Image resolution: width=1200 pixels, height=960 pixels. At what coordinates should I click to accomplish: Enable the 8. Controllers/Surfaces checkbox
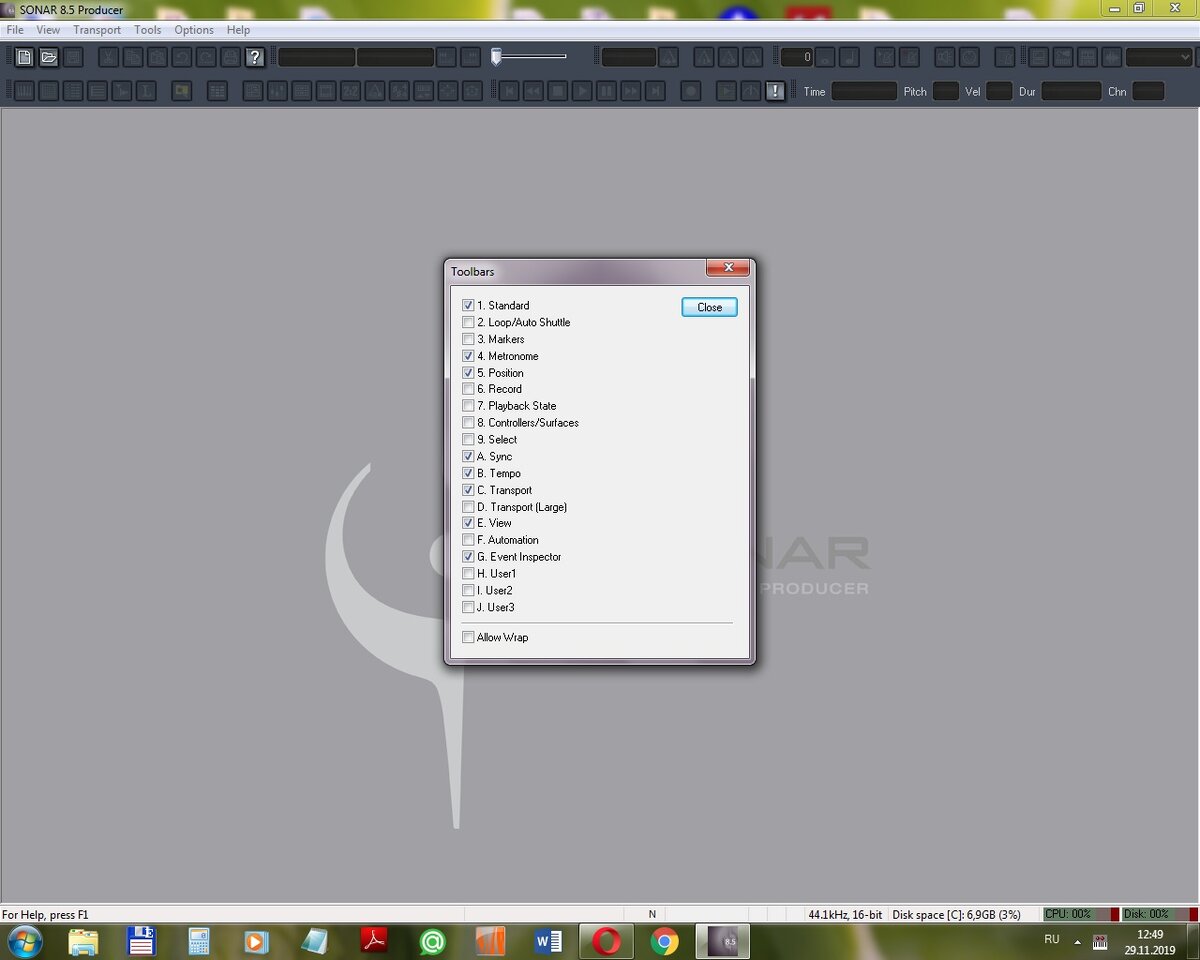(x=468, y=423)
